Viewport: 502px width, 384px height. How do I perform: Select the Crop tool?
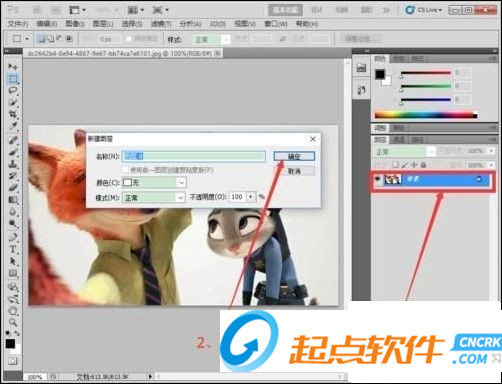coord(13,114)
